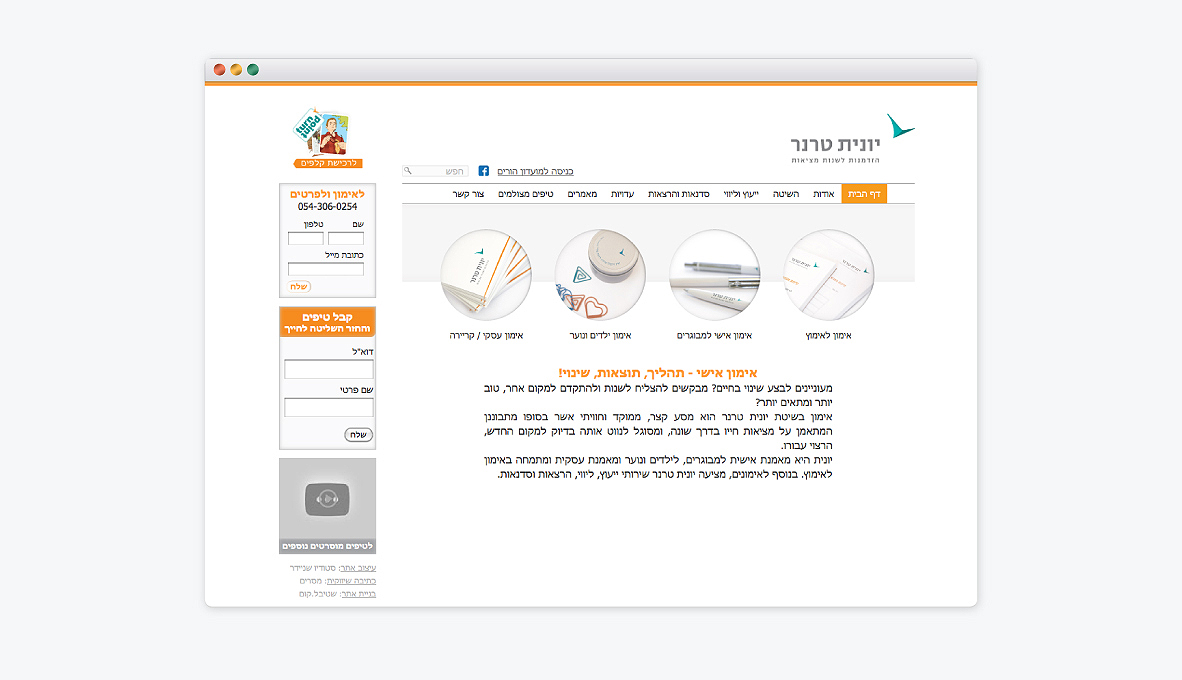Click the Facebook icon near search
This screenshot has width=1182, height=680.
pyautogui.click(x=483, y=171)
